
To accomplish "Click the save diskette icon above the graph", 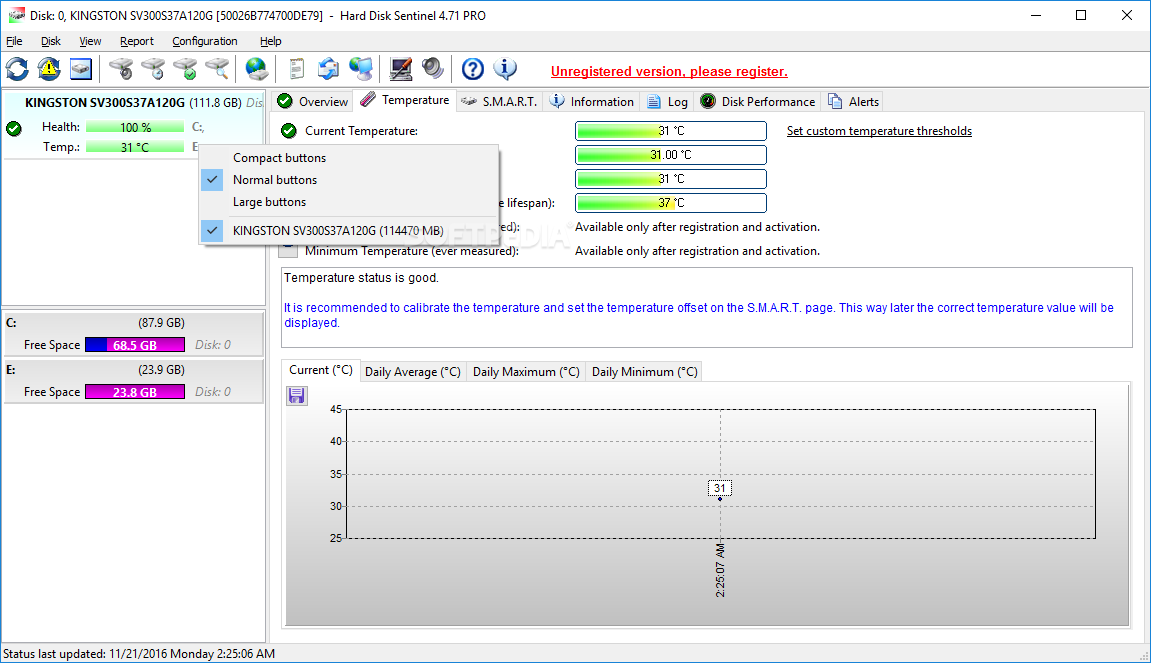I will point(297,396).
